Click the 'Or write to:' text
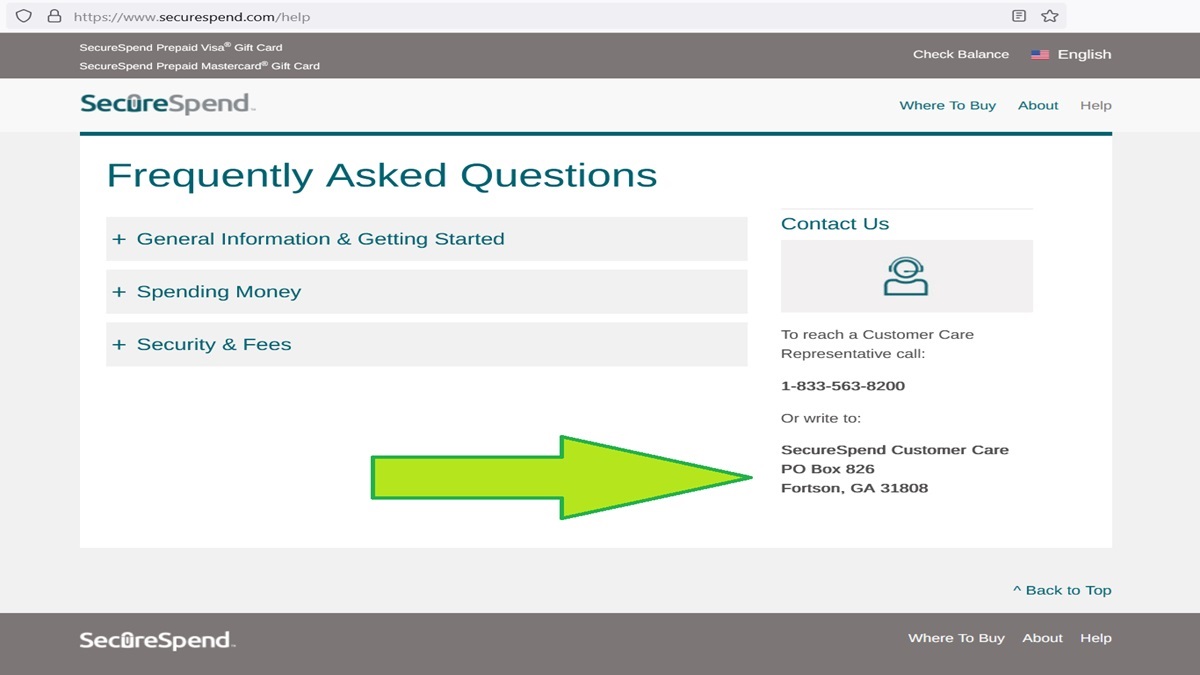The height and width of the screenshot is (675, 1200). point(821,418)
